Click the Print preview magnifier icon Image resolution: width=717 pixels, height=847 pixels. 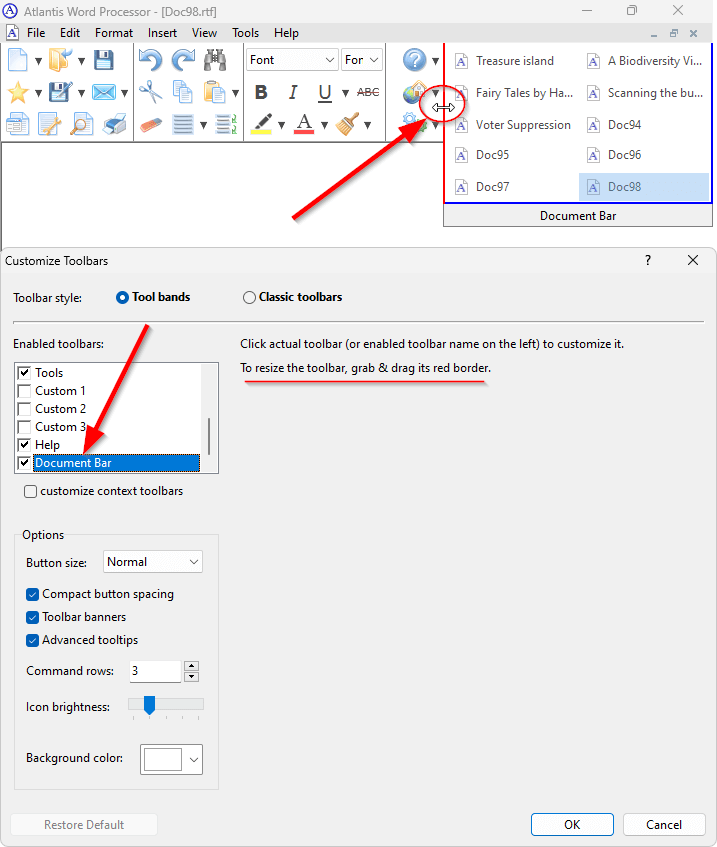(x=82, y=124)
